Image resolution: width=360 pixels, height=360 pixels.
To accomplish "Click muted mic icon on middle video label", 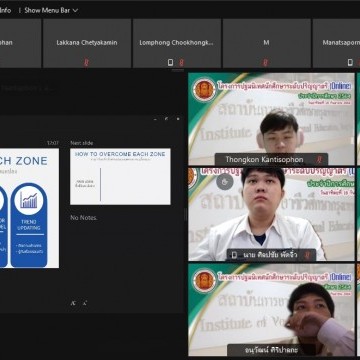I will 307,255.
